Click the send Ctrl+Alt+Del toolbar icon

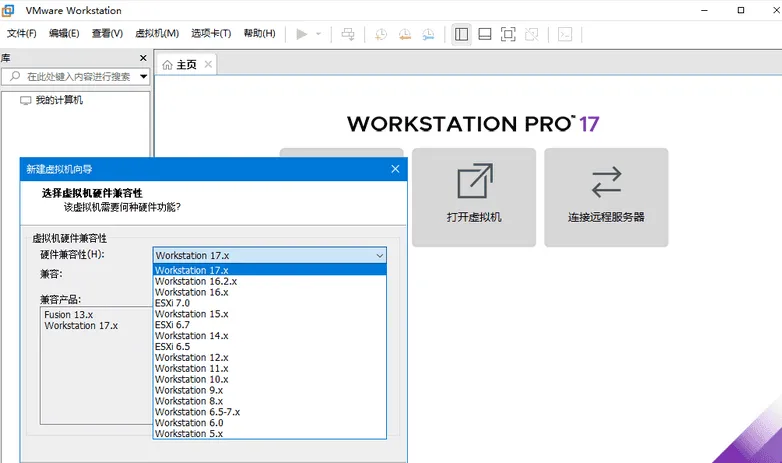[x=348, y=34]
